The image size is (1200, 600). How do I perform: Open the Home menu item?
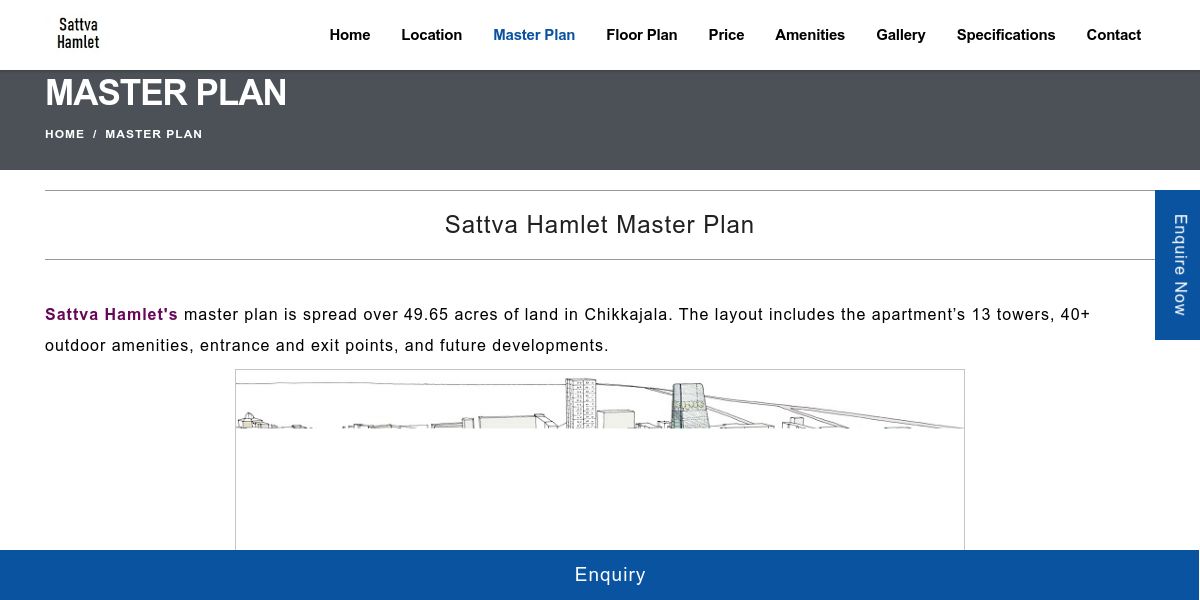(x=350, y=35)
